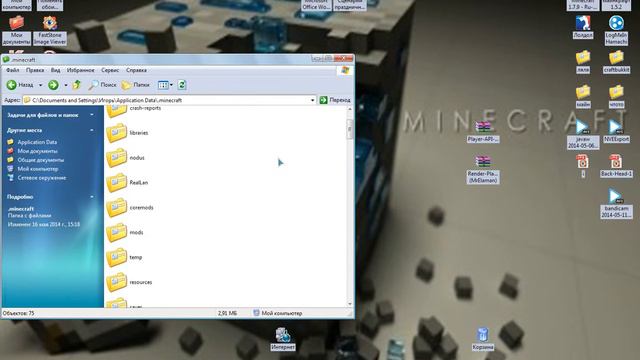The height and width of the screenshot is (360, 640).
Task: Select the crash-reports folder
Action: [x=133, y=110]
